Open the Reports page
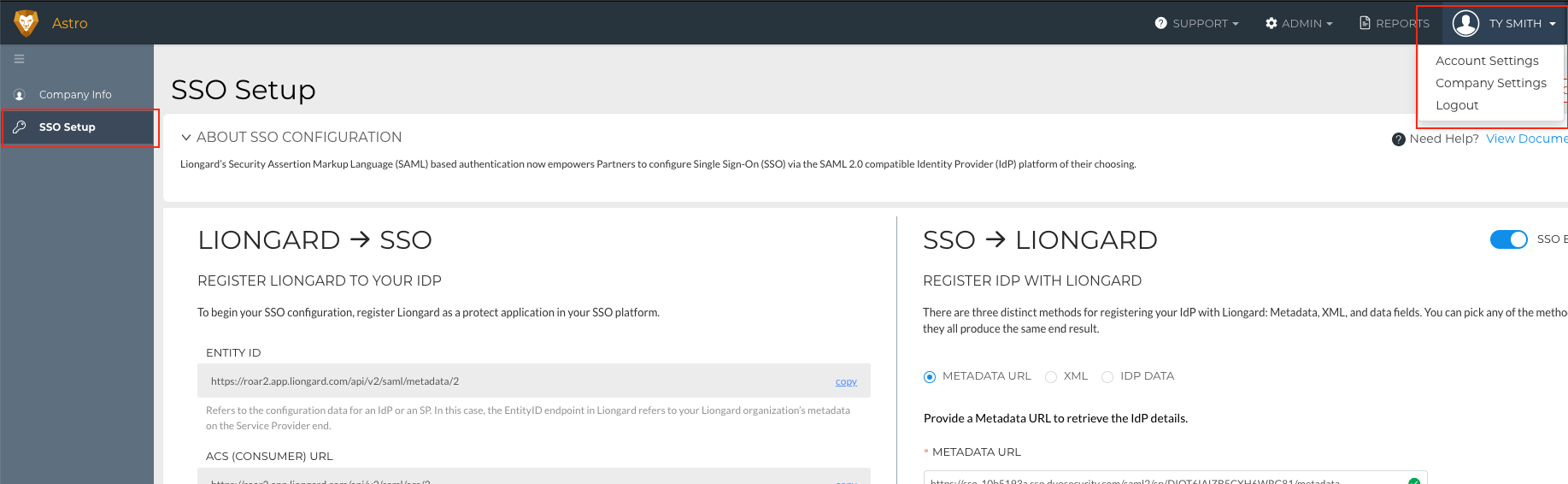The height and width of the screenshot is (484, 1568). point(1395,23)
